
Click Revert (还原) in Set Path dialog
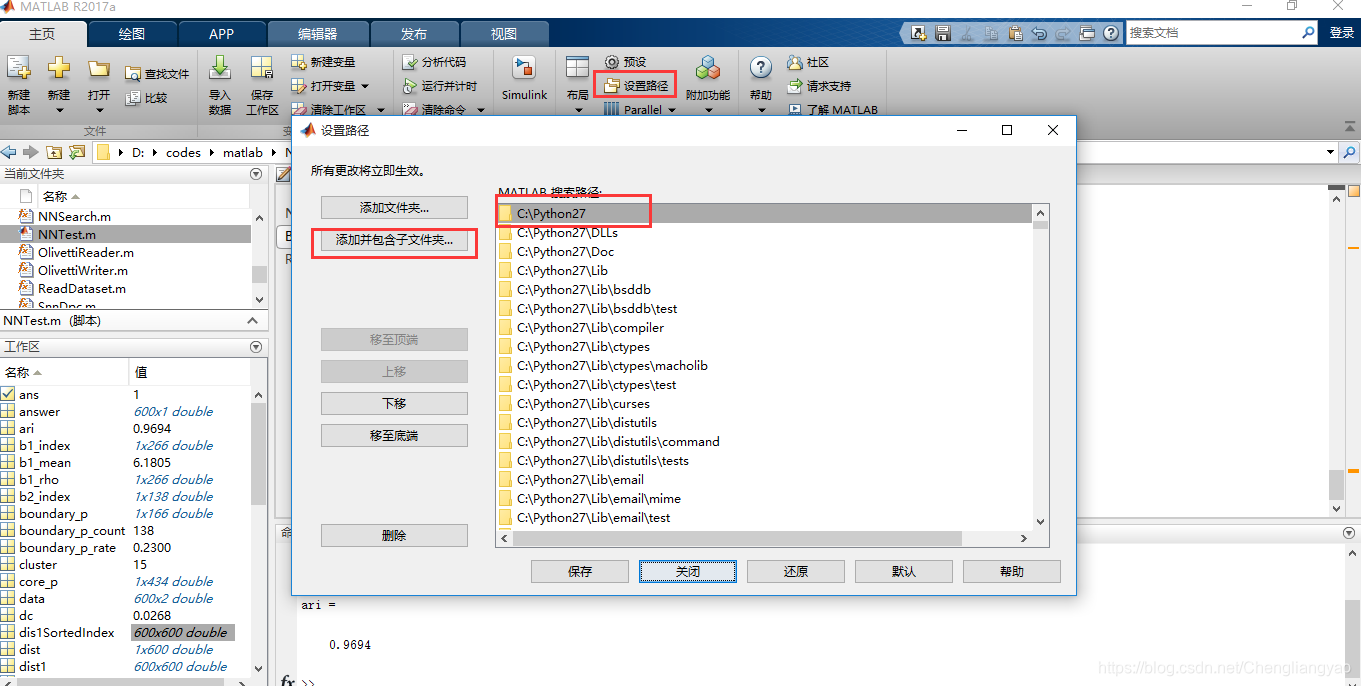796,571
